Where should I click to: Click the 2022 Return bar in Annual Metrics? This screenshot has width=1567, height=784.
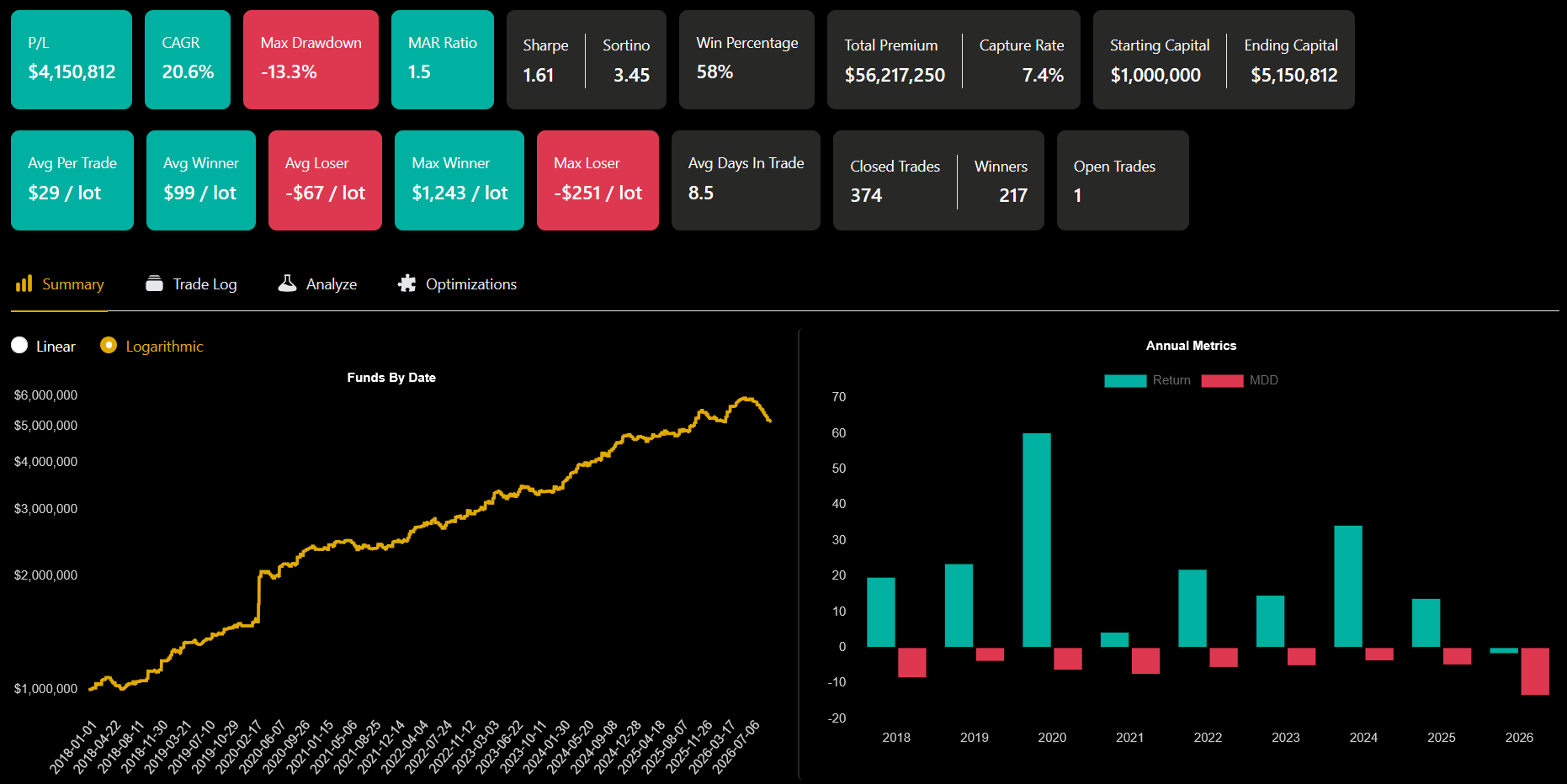1192,608
